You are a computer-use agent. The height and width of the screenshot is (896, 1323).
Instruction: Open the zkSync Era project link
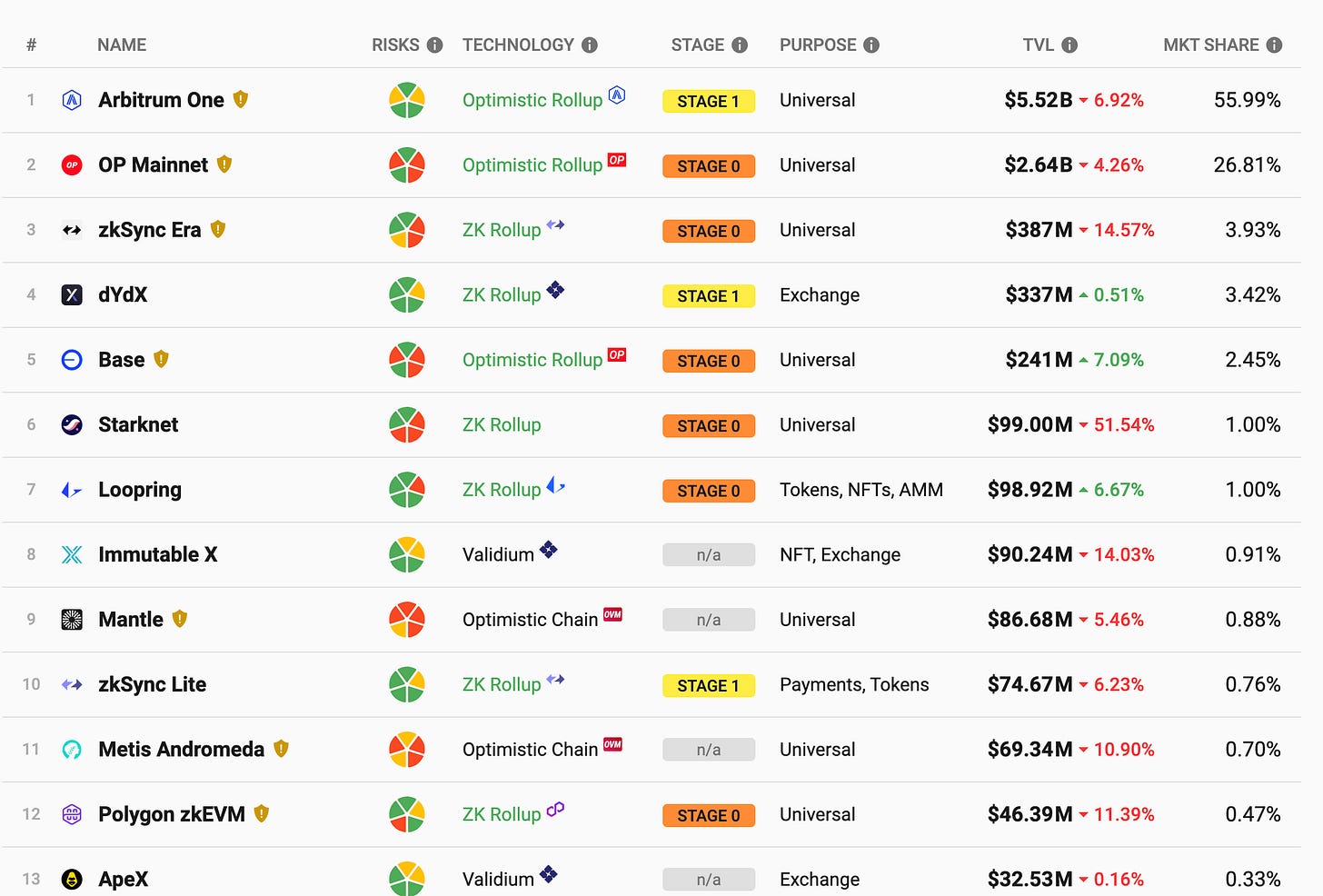[150, 230]
